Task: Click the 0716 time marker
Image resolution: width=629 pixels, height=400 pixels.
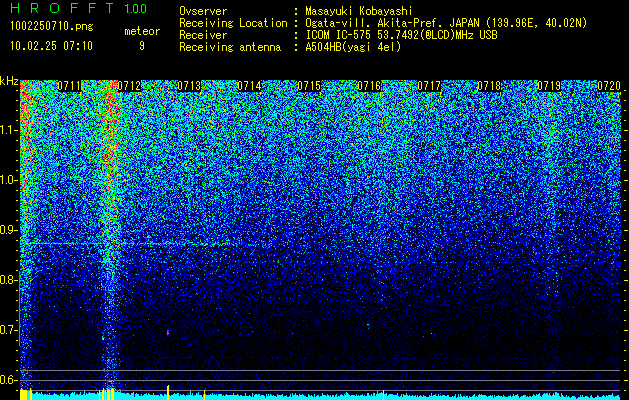Action: [x=369, y=86]
